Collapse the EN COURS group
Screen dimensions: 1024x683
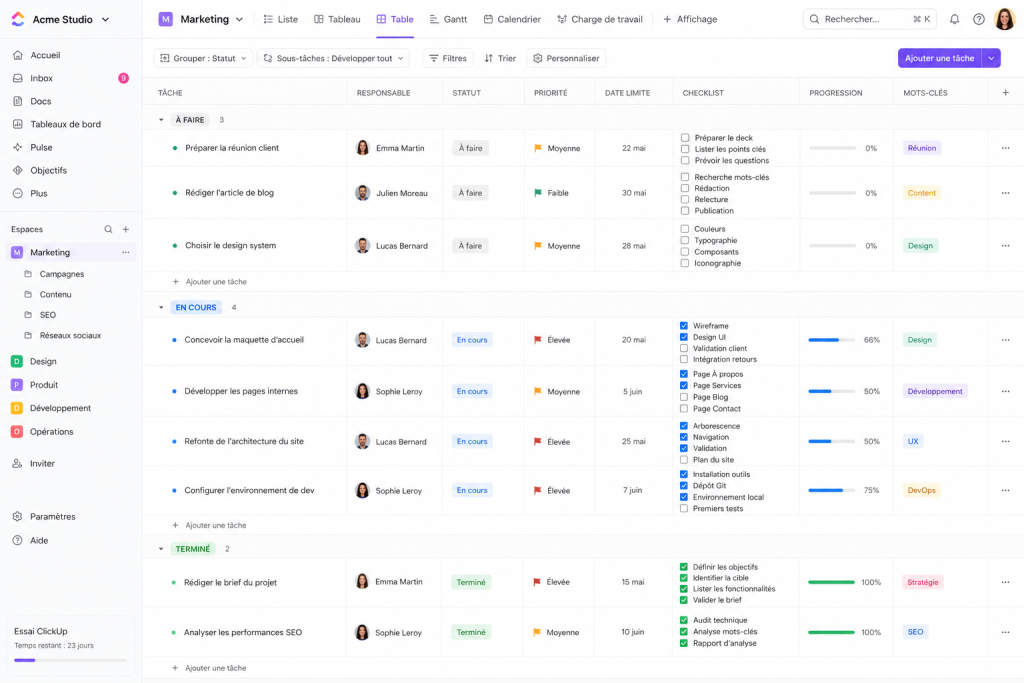point(160,307)
